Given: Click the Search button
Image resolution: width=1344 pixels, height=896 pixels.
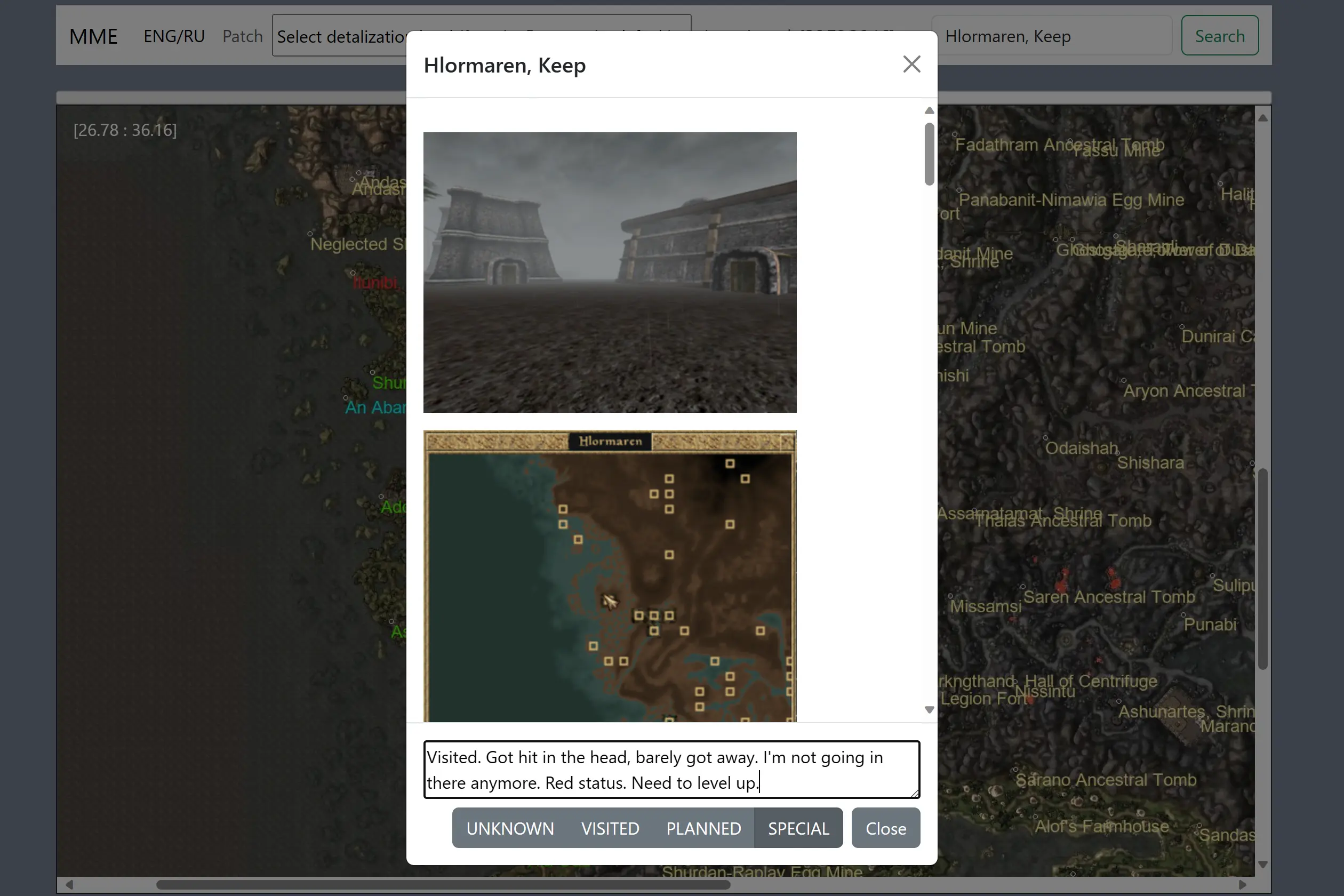Looking at the screenshot, I should 1219,35.
